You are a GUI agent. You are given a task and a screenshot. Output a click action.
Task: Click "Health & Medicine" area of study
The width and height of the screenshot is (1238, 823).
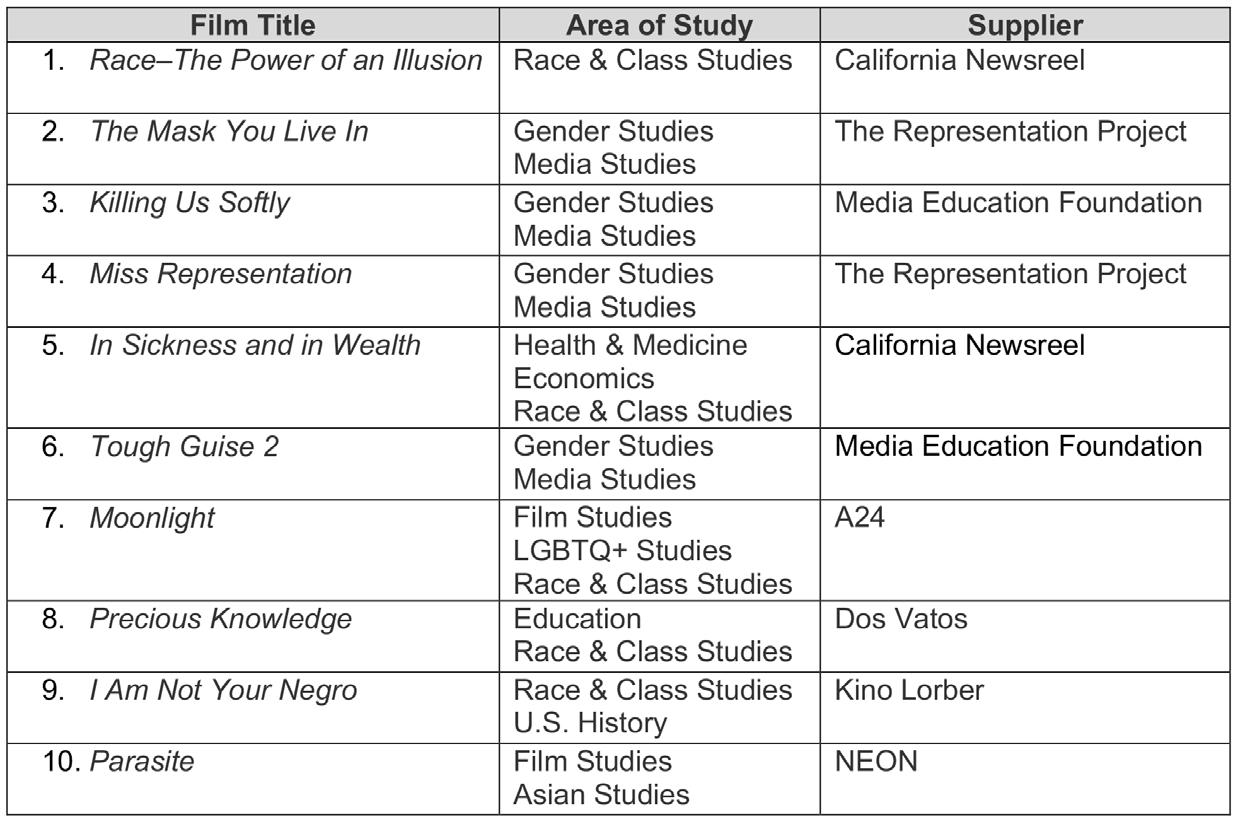[630, 345]
